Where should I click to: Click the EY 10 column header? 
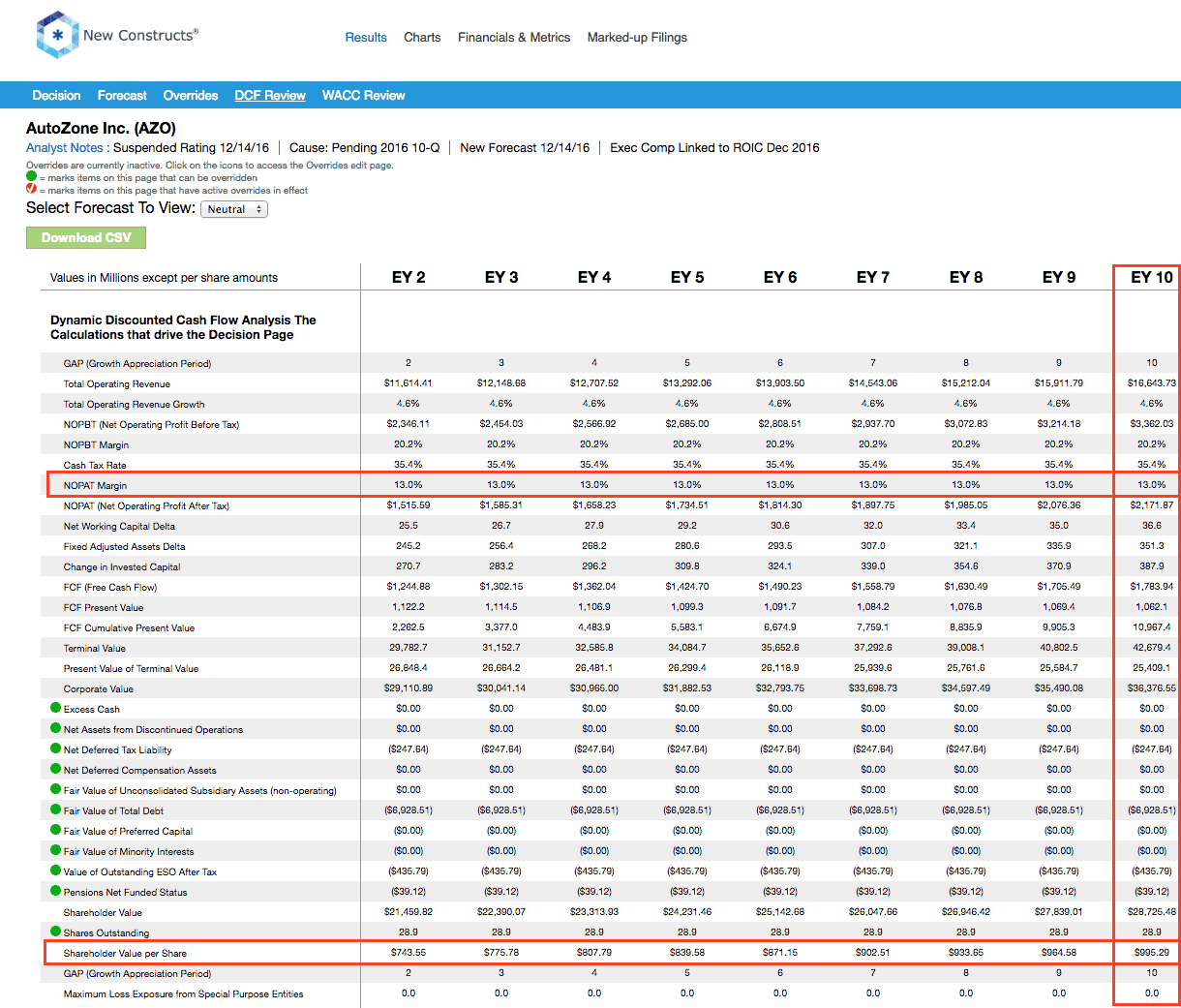pos(1152,277)
